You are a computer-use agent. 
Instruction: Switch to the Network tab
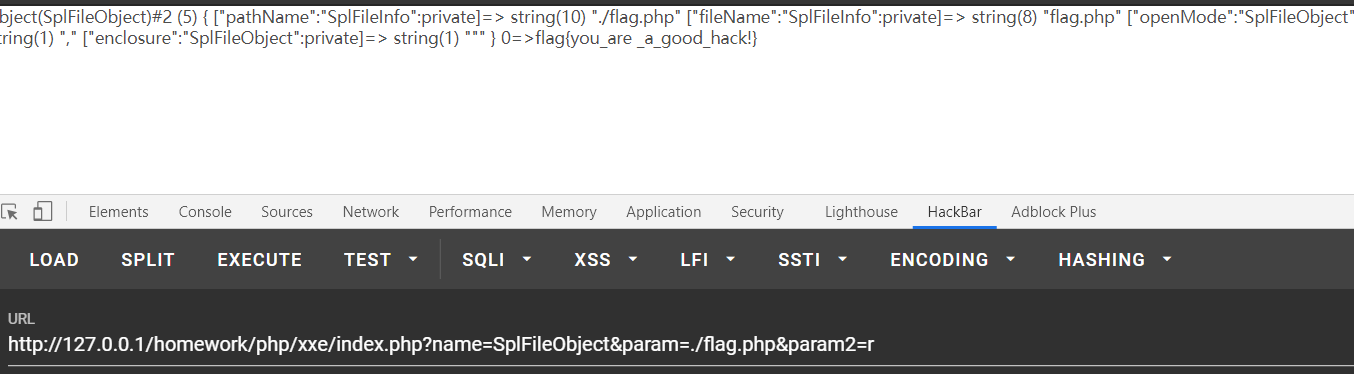(x=371, y=212)
